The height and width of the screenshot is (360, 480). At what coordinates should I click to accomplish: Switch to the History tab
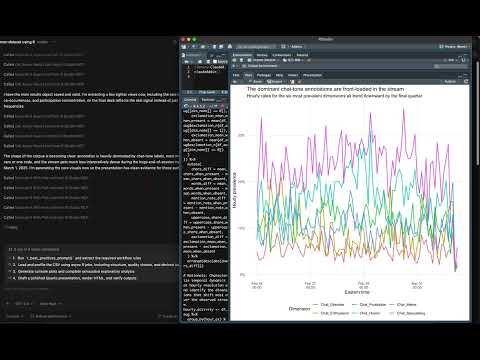tap(262, 55)
